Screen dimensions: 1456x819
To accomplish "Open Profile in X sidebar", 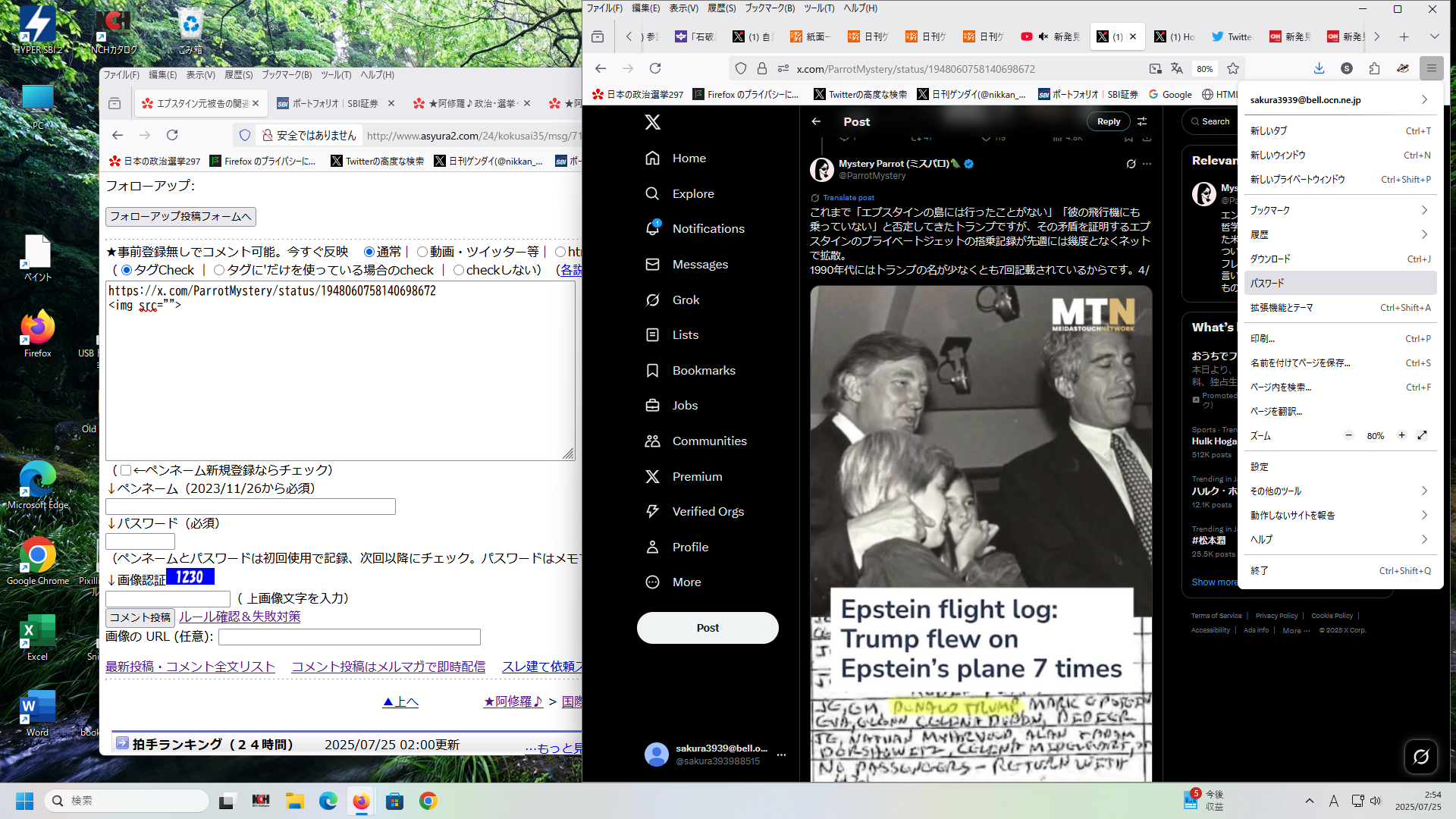I will (676, 547).
